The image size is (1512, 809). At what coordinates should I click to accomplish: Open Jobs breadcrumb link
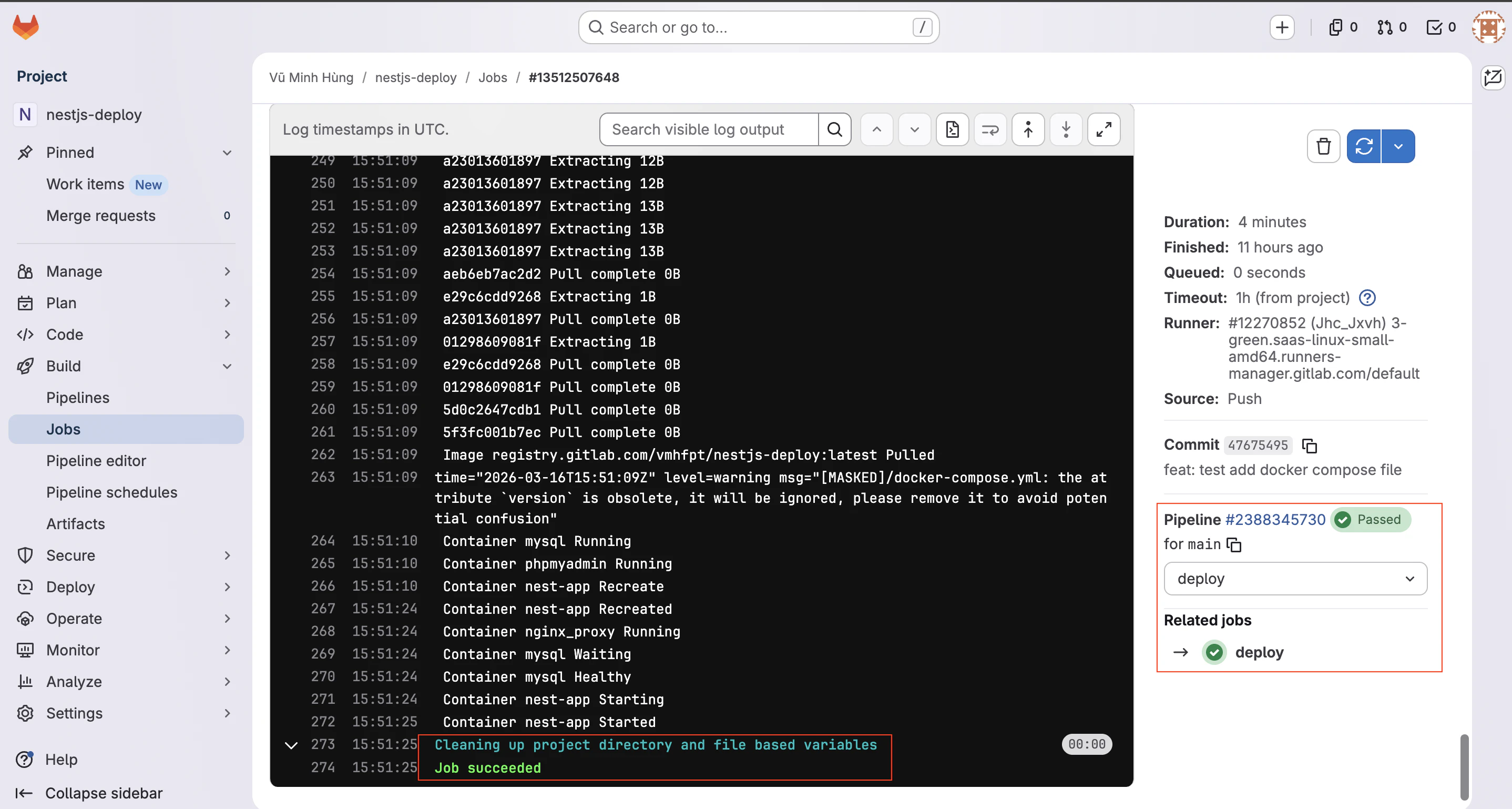pyautogui.click(x=493, y=77)
